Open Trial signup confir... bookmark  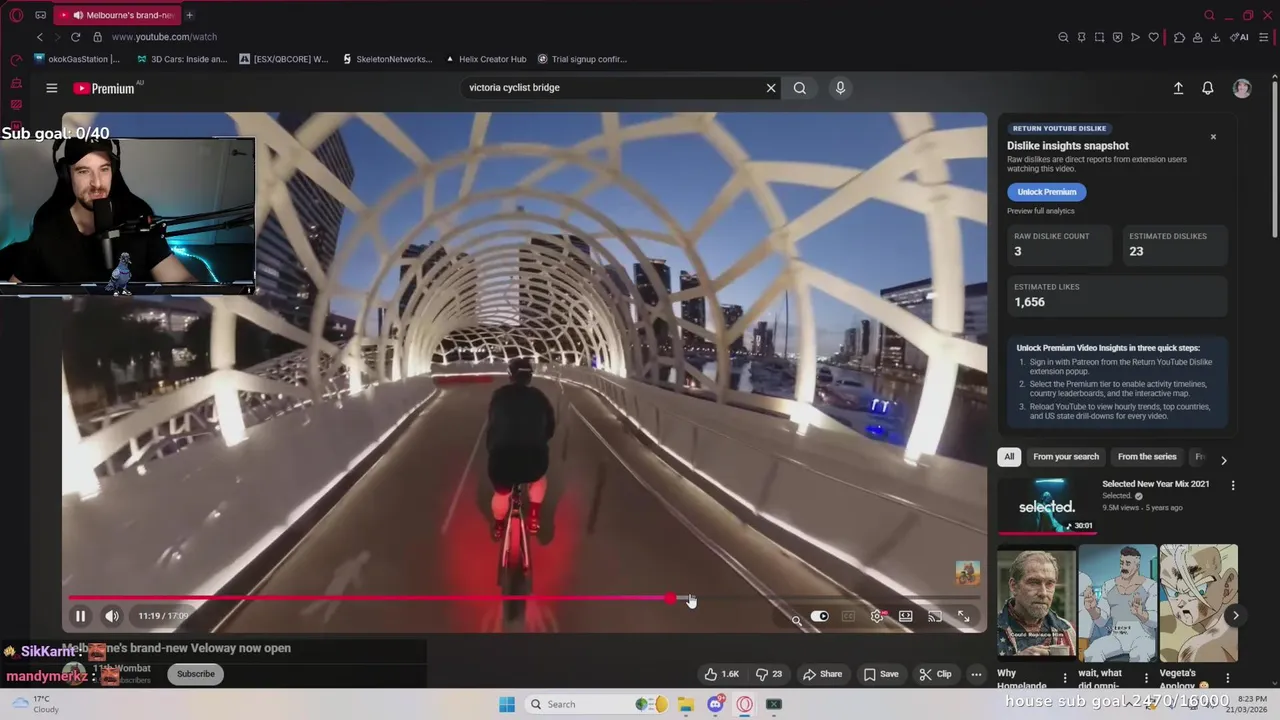[x=582, y=59]
